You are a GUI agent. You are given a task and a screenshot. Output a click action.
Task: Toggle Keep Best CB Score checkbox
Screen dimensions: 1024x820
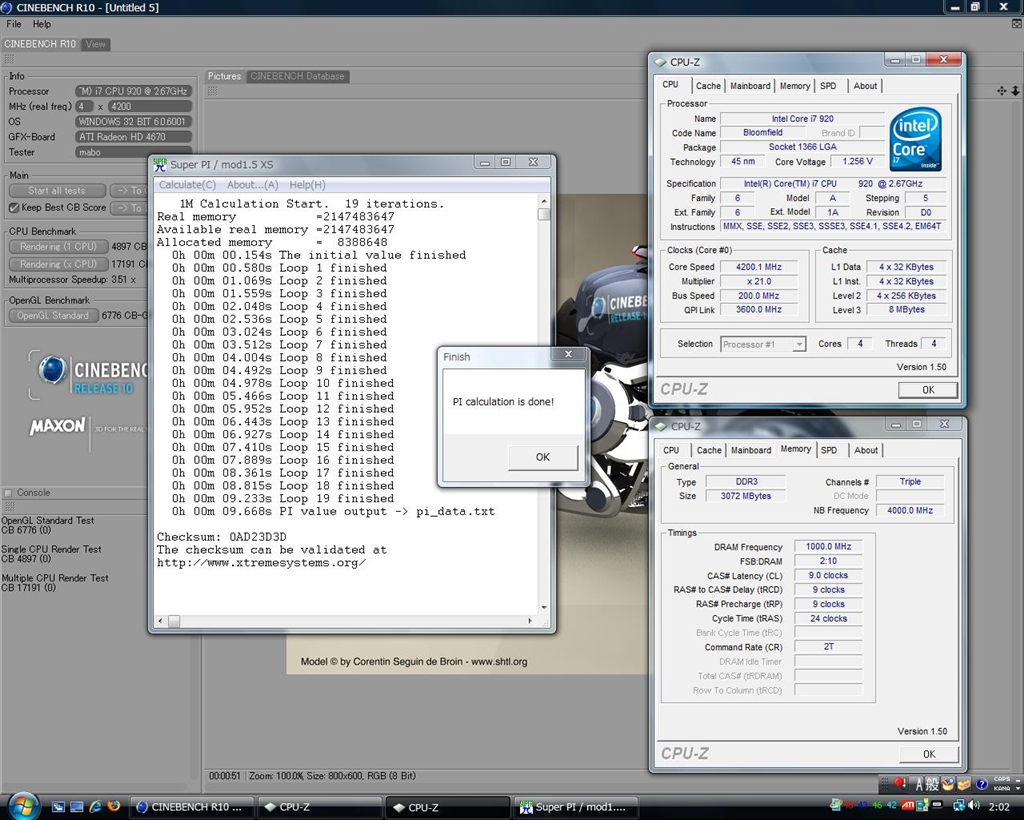(14, 208)
